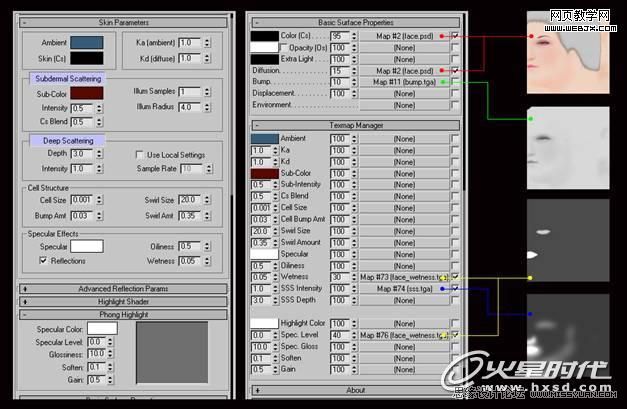This screenshot has height=409, width=627.
Task: Toggle the Opacity (Os) checkbox
Action: tap(284, 48)
